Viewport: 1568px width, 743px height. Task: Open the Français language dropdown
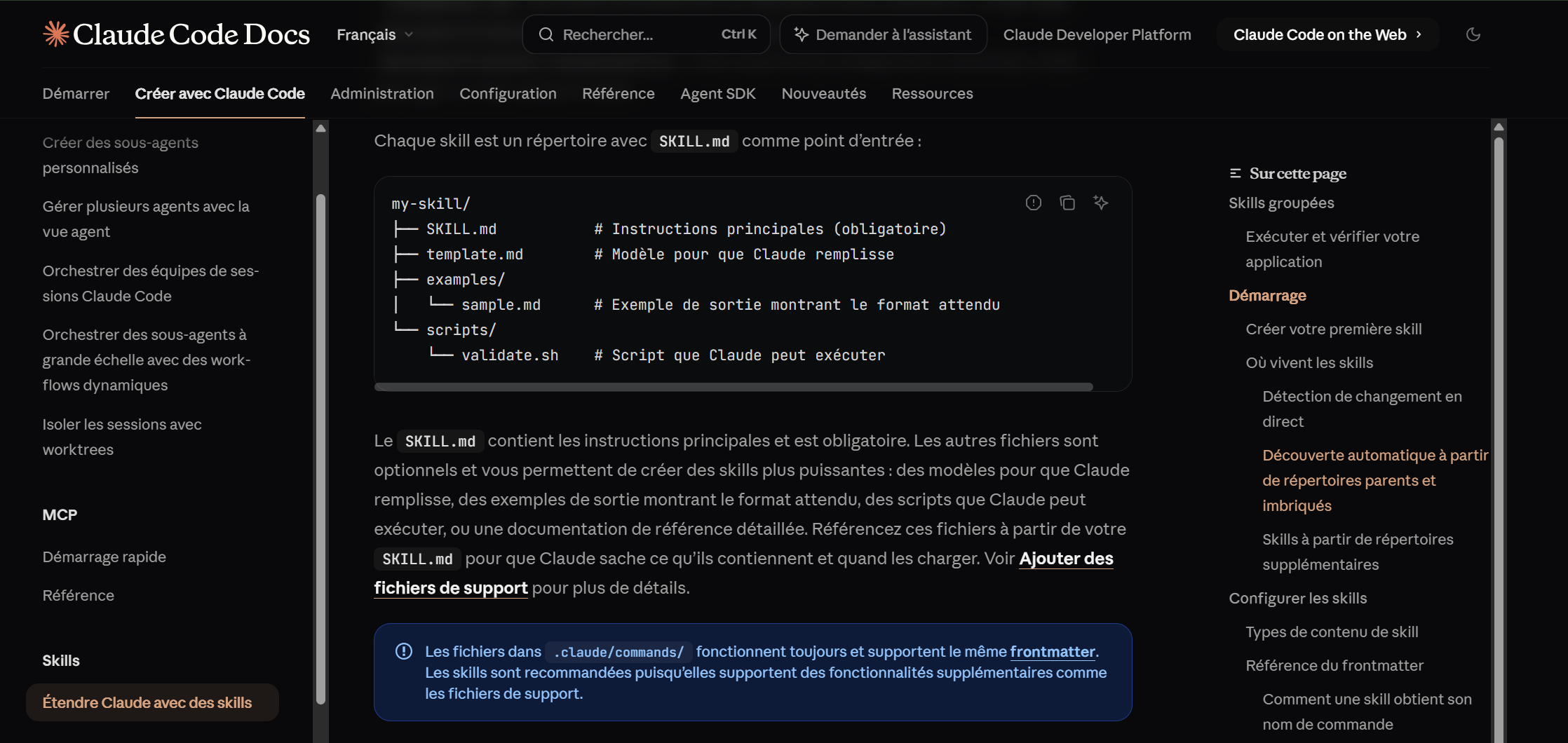click(x=375, y=34)
